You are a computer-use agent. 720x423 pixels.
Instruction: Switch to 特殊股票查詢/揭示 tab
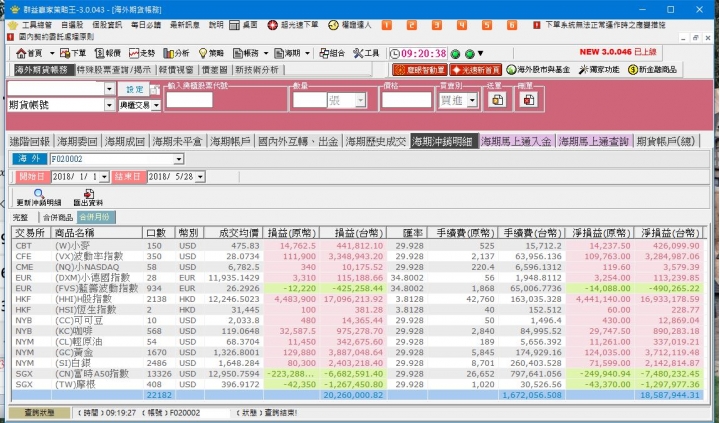(x=114, y=70)
